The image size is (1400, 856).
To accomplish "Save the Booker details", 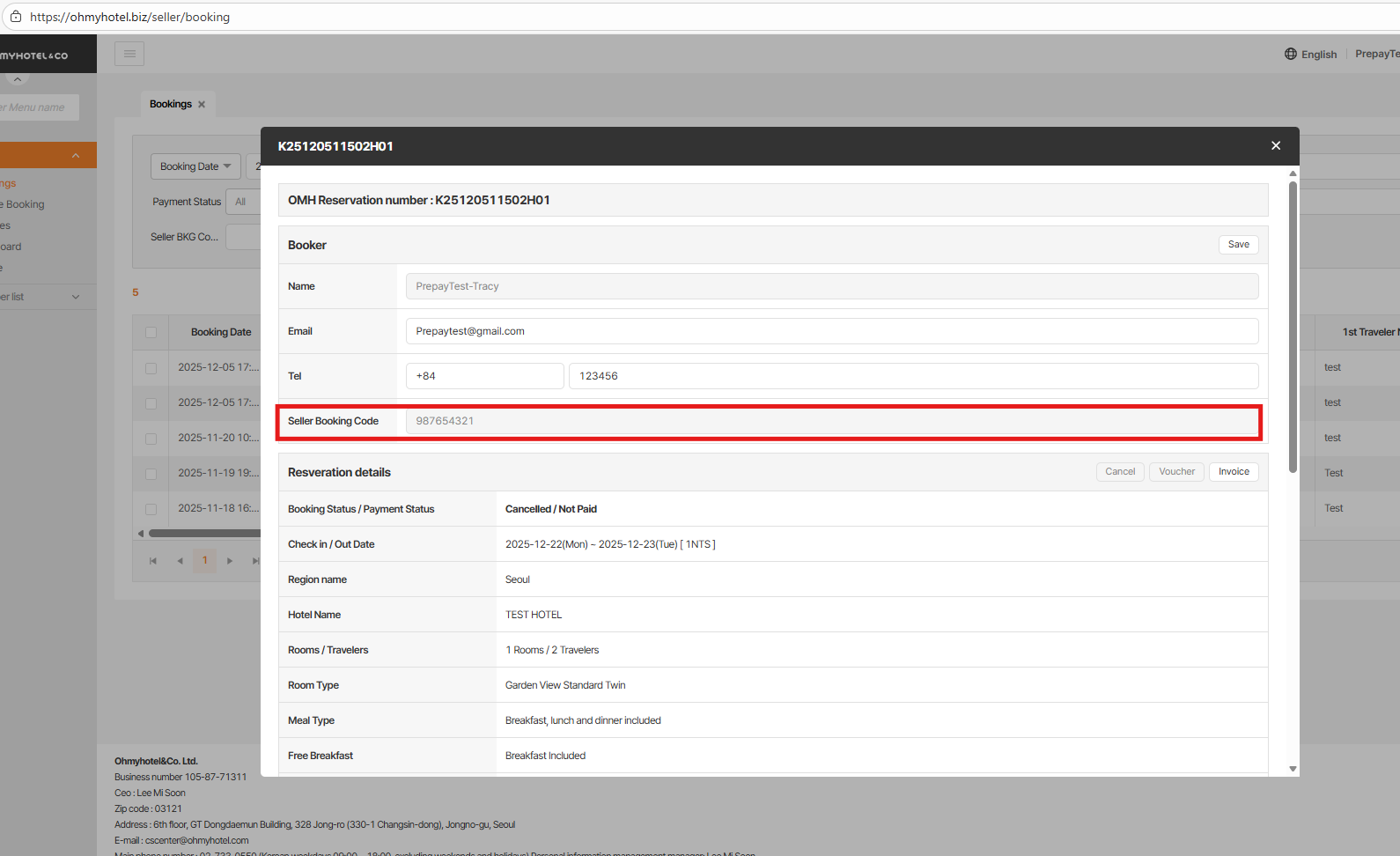I will coord(1238,245).
